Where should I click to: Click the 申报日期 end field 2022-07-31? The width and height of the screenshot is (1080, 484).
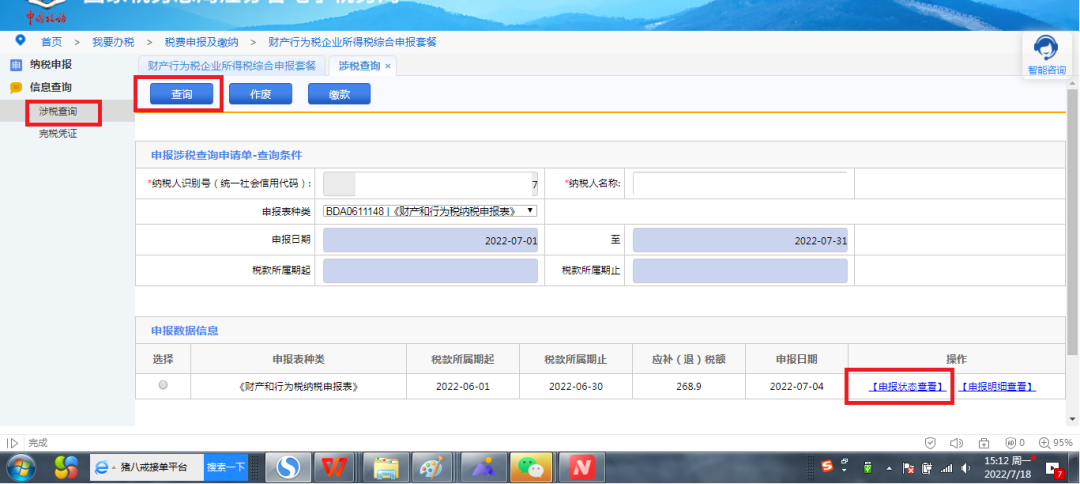pos(740,241)
